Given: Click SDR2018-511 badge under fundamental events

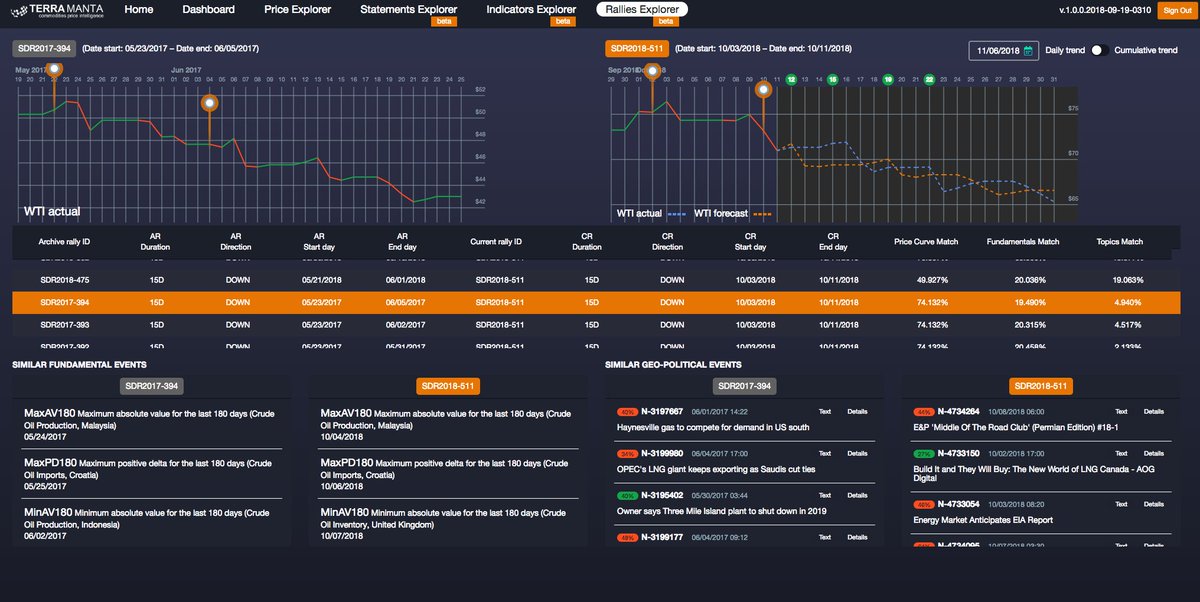Looking at the screenshot, I should pyautogui.click(x=448, y=385).
